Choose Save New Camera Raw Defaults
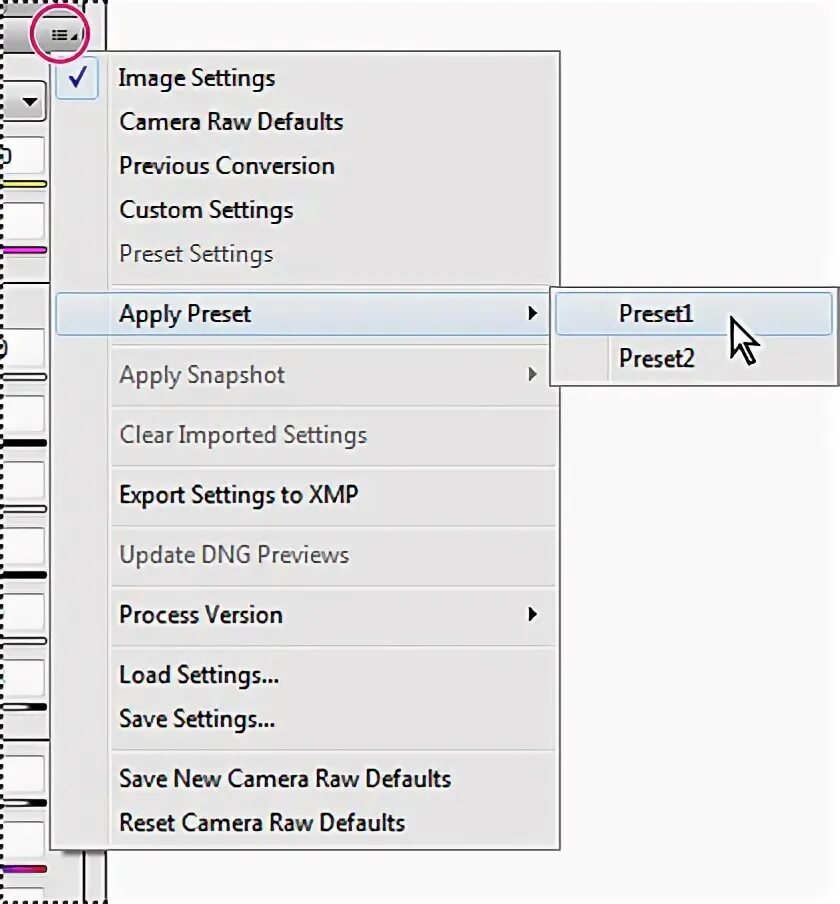The width and height of the screenshot is (840, 904). [285, 779]
